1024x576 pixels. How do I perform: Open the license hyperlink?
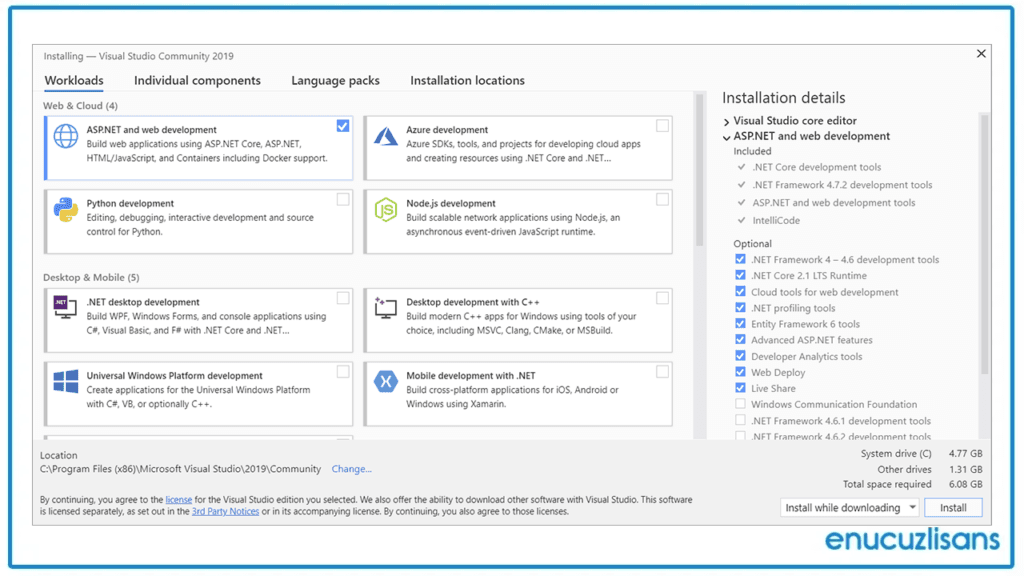tap(178, 498)
